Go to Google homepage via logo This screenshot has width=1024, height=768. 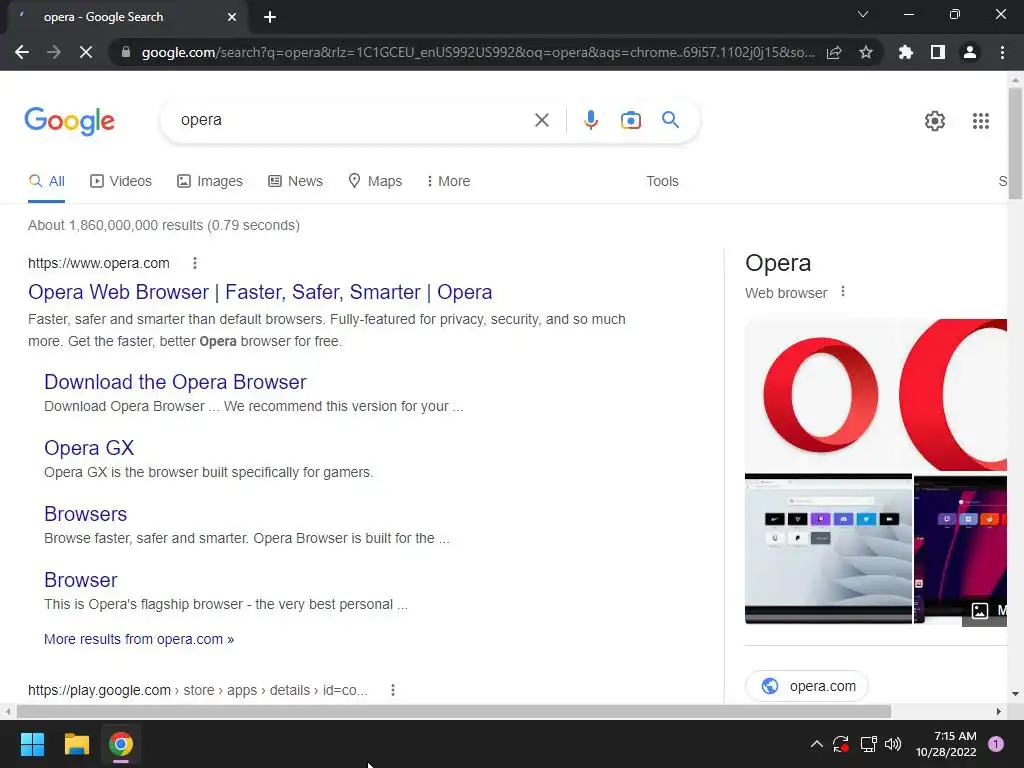70,121
